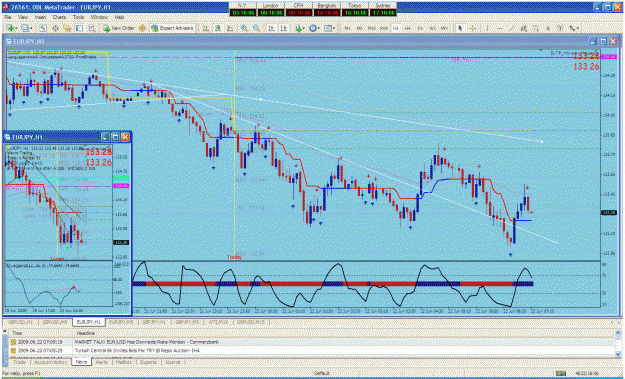625x379 pixels.
Task: Switch to the EURJPY,M5 chart tab
Action: click(x=121, y=322)
